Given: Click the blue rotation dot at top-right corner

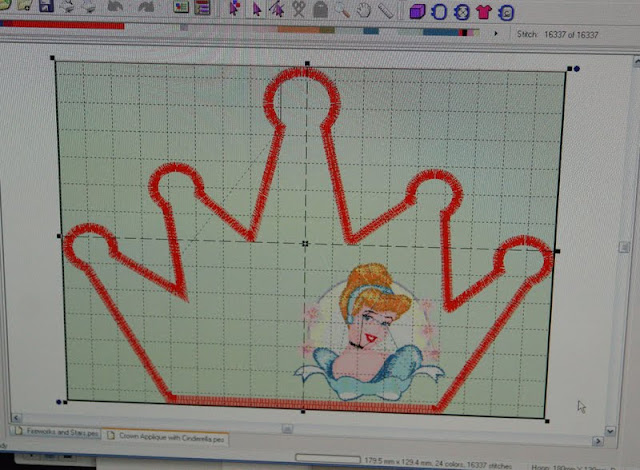Looking at the screenshot, I should tap(577, 69).
